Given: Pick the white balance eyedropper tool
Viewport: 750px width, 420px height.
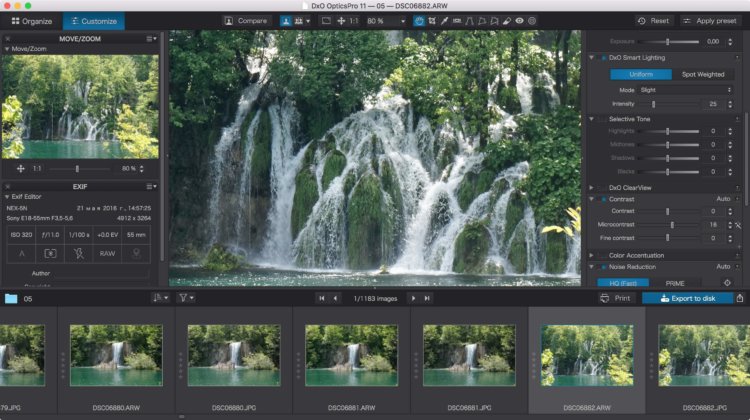Looking at the screenshot, I should tap(444, 21).
